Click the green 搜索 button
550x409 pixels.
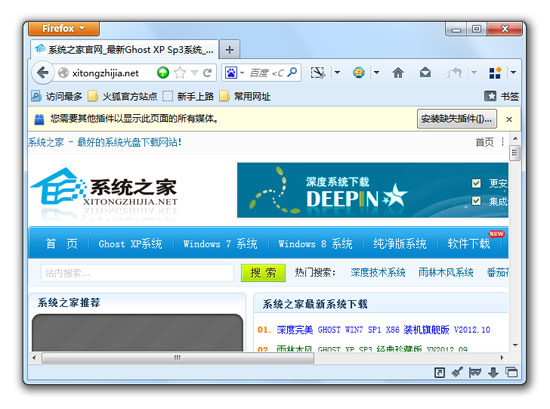[x=263, y=273]
